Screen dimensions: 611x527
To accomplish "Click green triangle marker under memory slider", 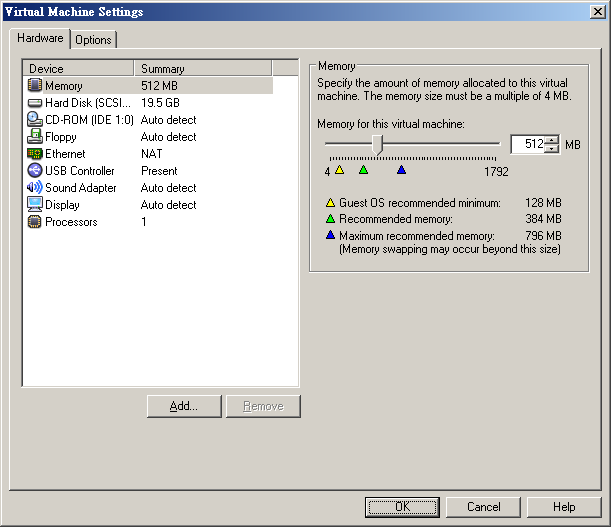I will coord(364,170).
